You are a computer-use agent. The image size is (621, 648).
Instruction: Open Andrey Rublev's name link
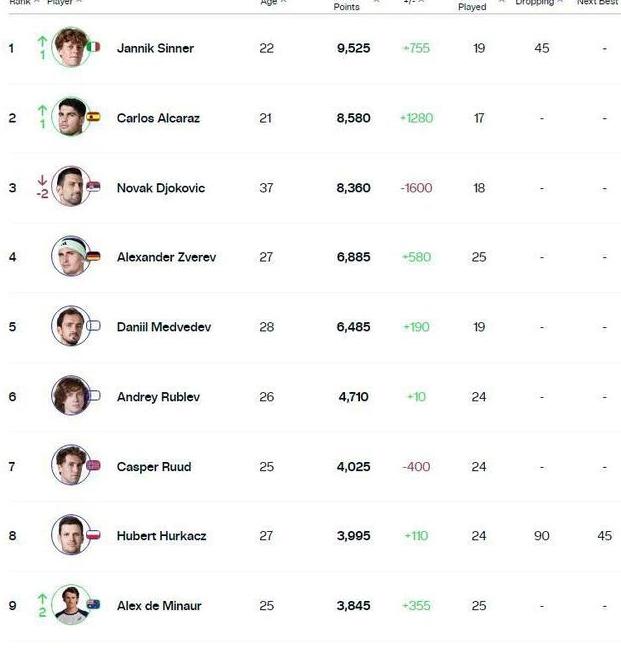[x=158, y=397]
